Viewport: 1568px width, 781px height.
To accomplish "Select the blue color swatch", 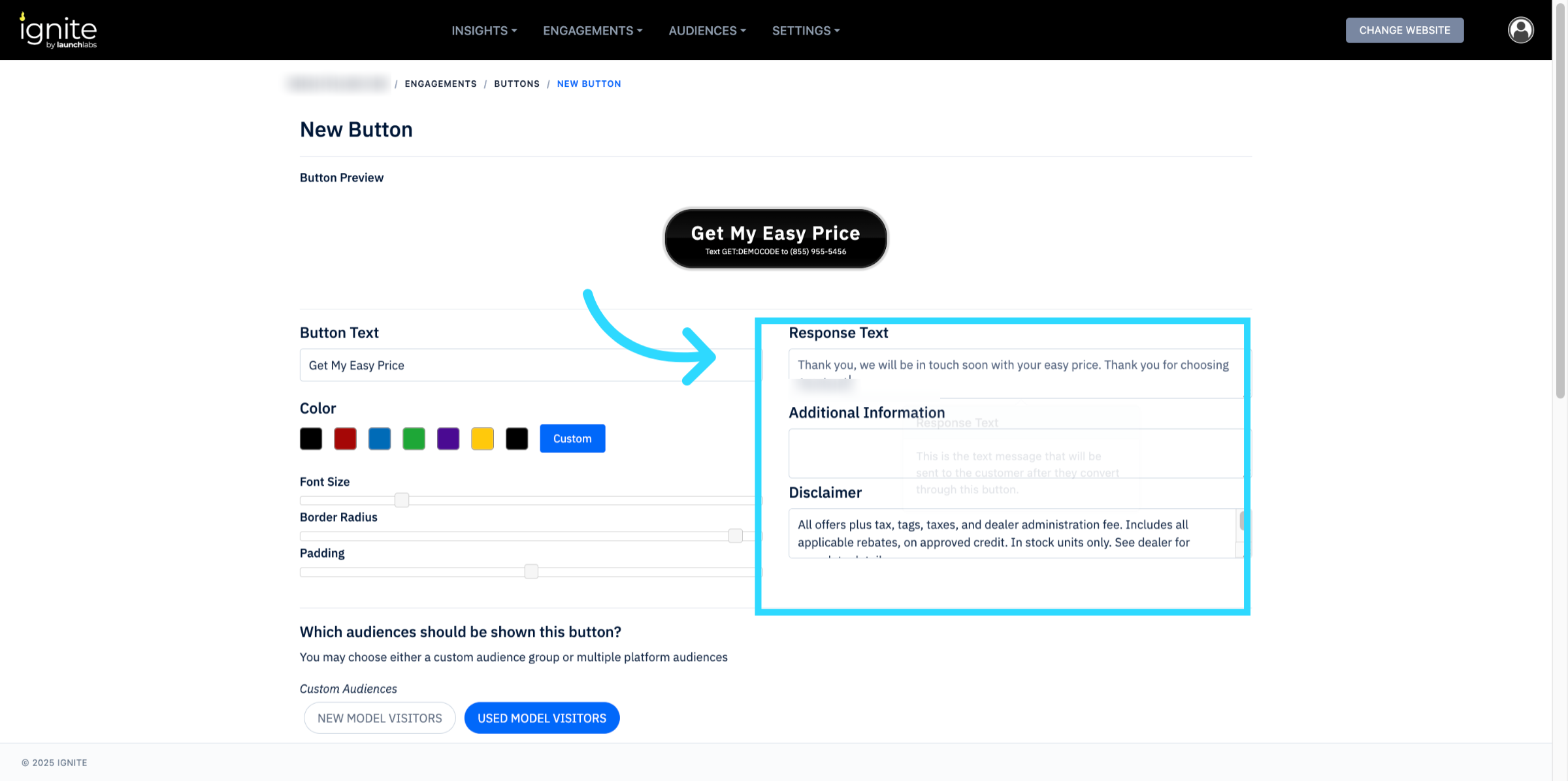I will click(x=380, y=439).
